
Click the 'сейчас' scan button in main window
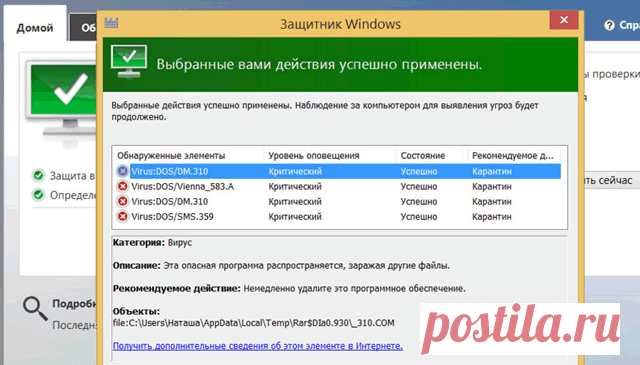coord(611,180)
